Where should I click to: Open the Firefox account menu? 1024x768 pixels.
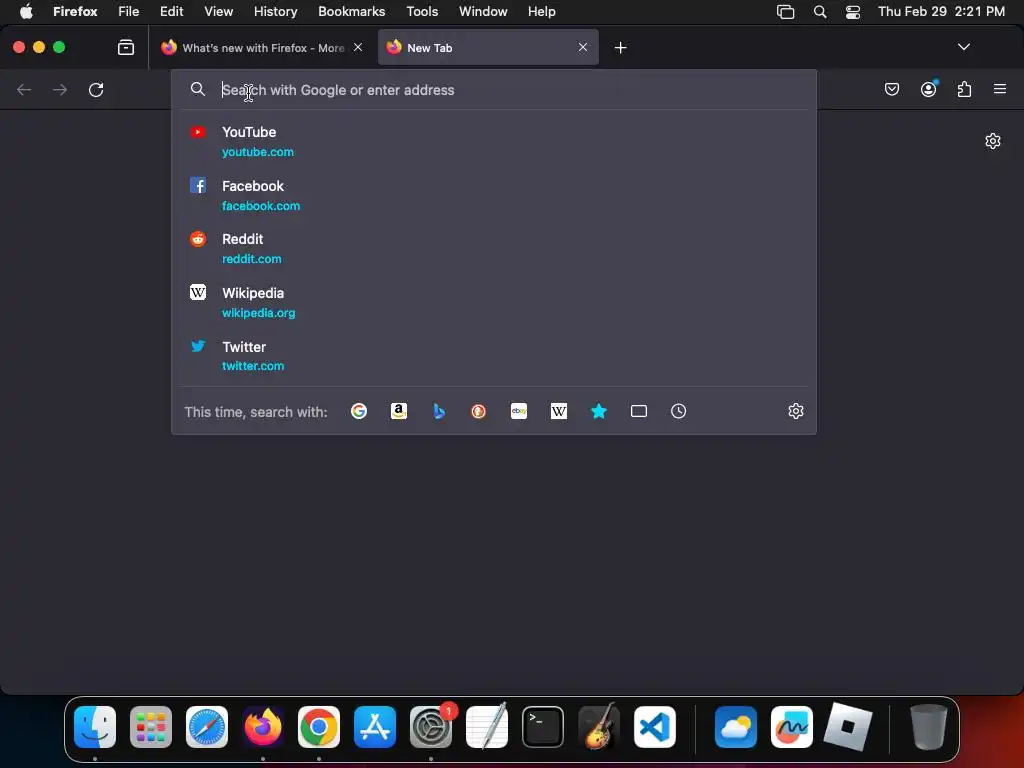(928, 89)
